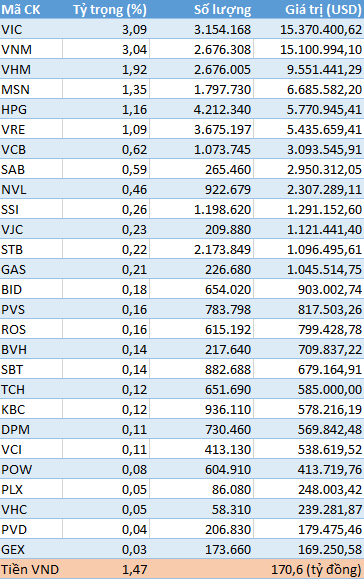The image size is (364, 579).
Task: Click the GAS quantity 226.680
Action: tap(228, 269)
